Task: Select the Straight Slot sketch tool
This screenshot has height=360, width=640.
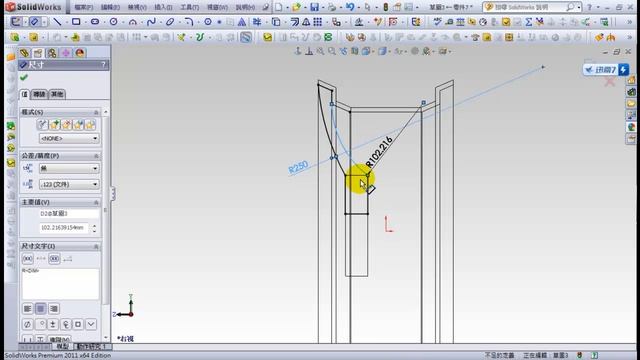Action: [95, 22]
